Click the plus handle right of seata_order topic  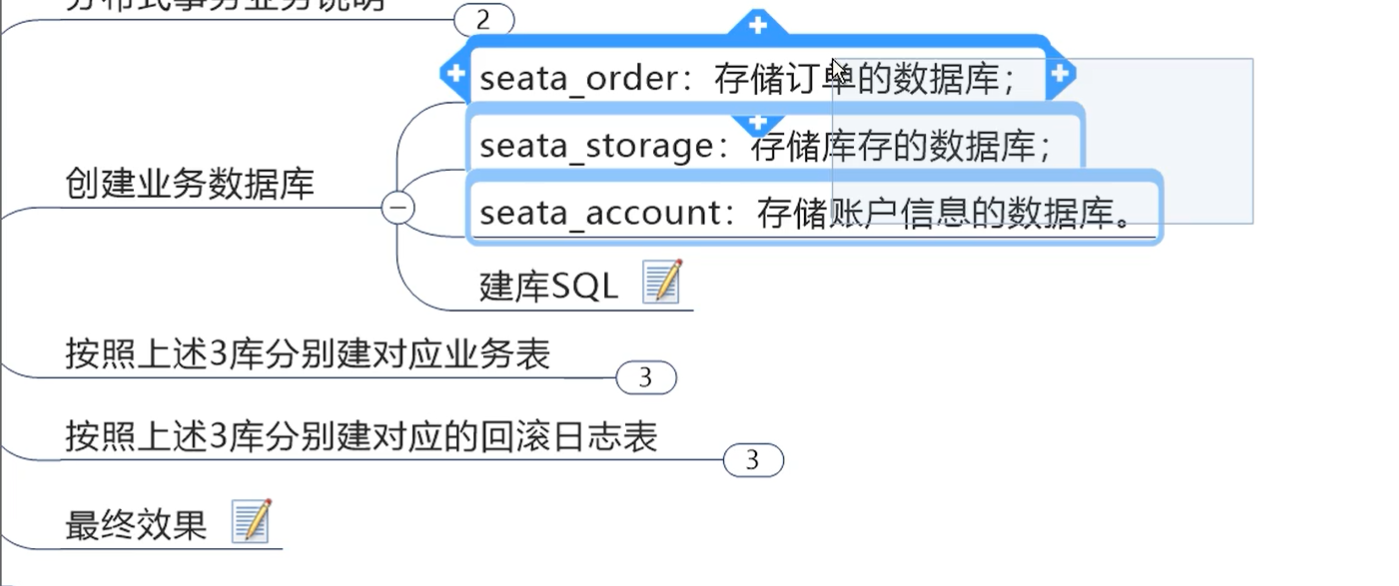(x=1062, y=73)
